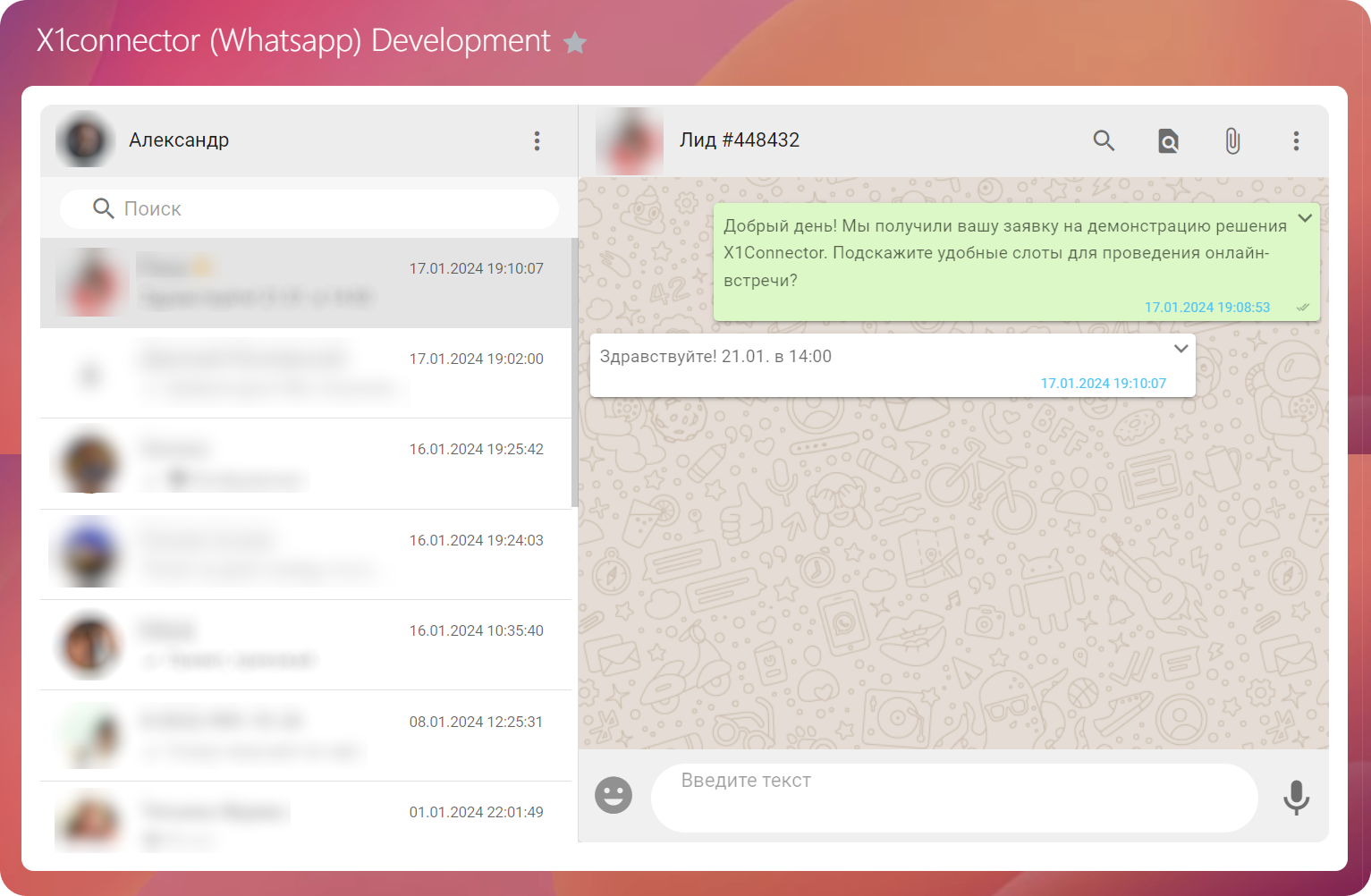Search messages in Лид #448432 chat
1371x896 pixels.
[1104, 140]
